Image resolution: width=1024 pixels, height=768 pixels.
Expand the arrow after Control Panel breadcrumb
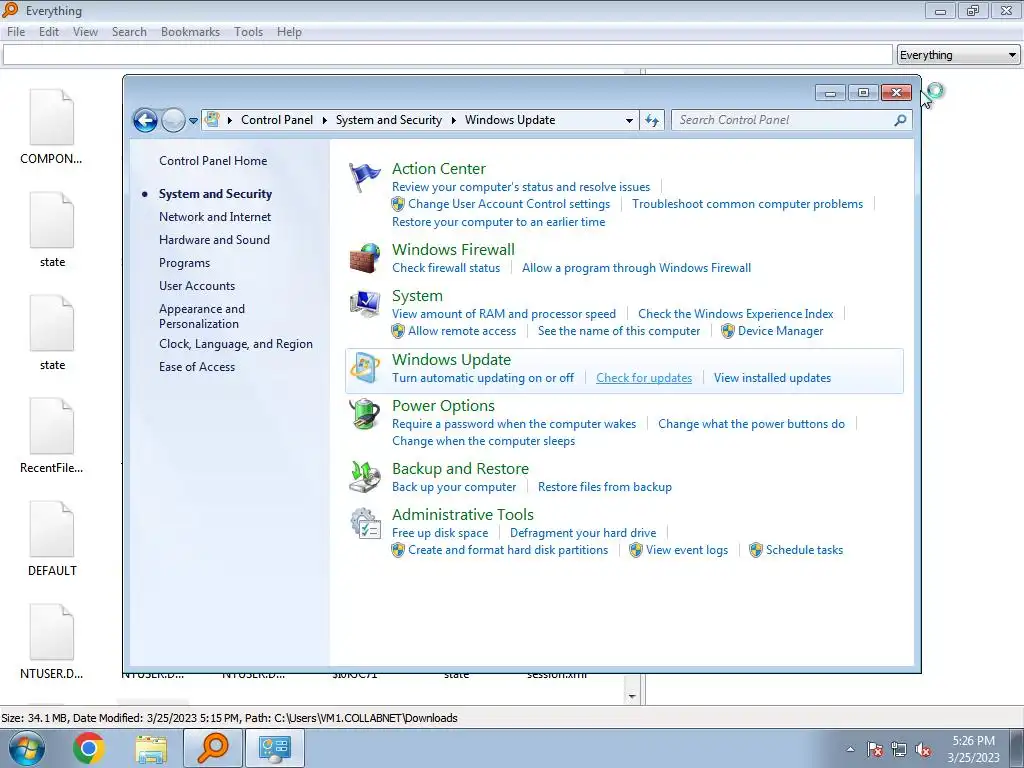[x=325, y=120]
